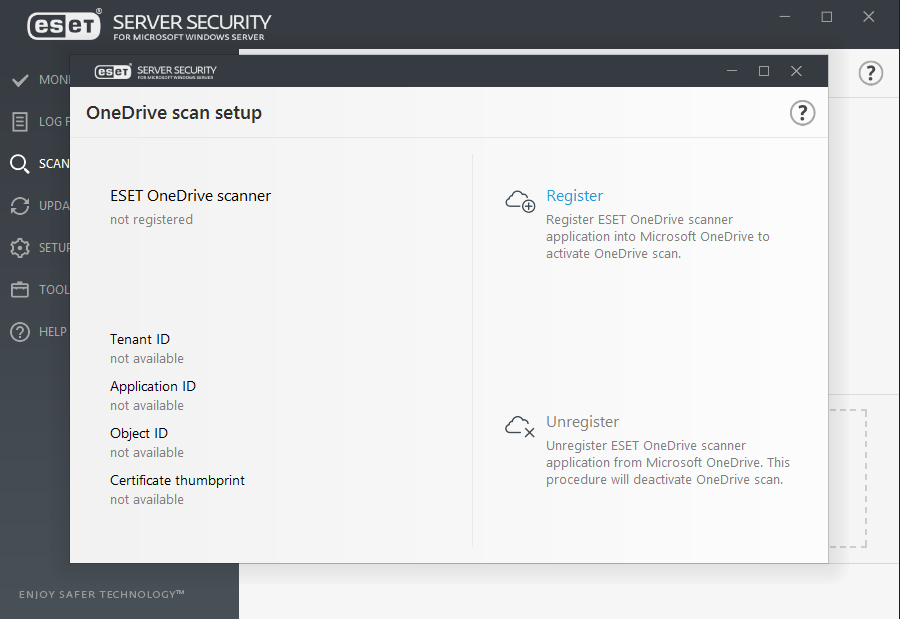The width and height of the screenshot is (900, 619).
Task: Click the Certificate thumbprint field label
Action: click(177, 480)
